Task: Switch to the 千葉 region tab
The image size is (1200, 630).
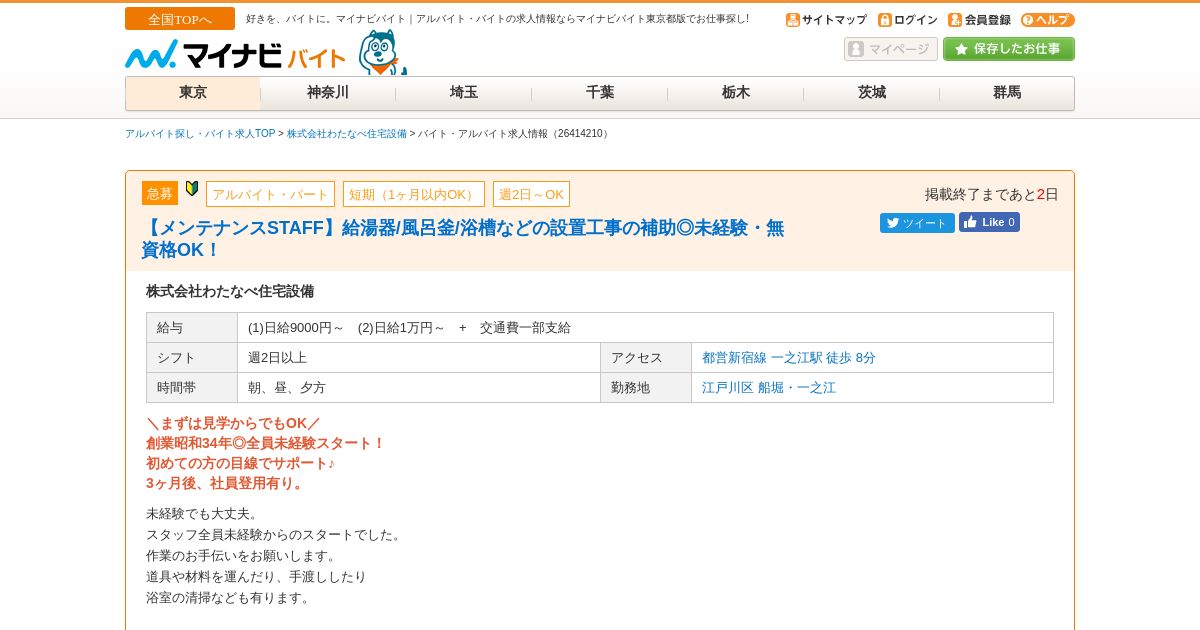Action: click(x=600, y=93)
